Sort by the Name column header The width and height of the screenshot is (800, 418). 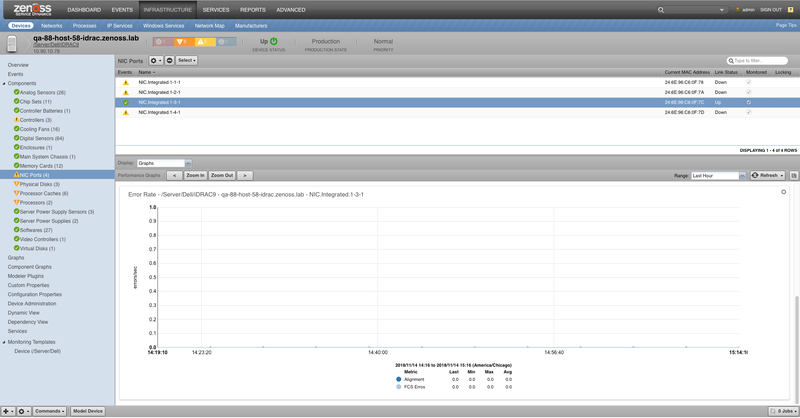click(146, 72)
